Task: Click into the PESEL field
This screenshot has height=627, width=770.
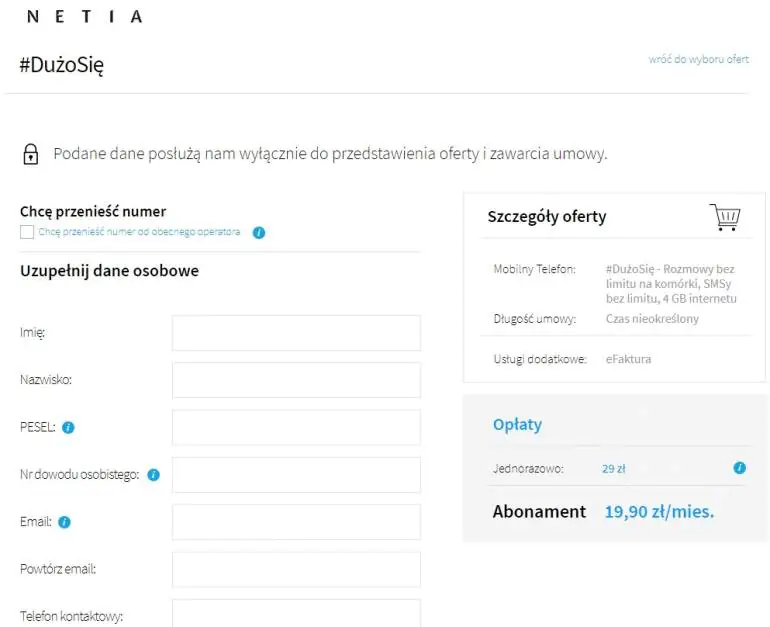Action: coord(297,428)
